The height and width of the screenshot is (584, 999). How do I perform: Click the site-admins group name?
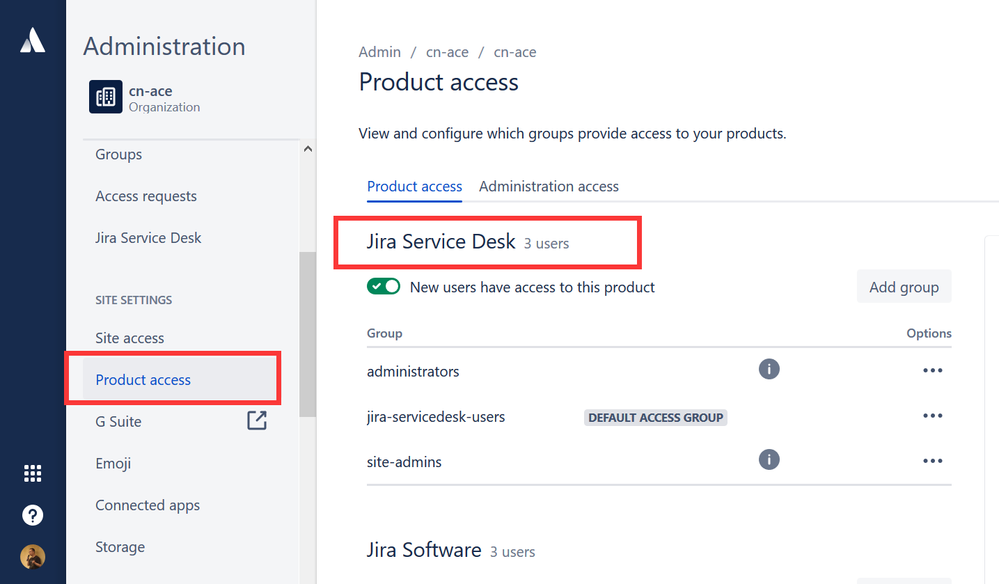coord(404,462)
